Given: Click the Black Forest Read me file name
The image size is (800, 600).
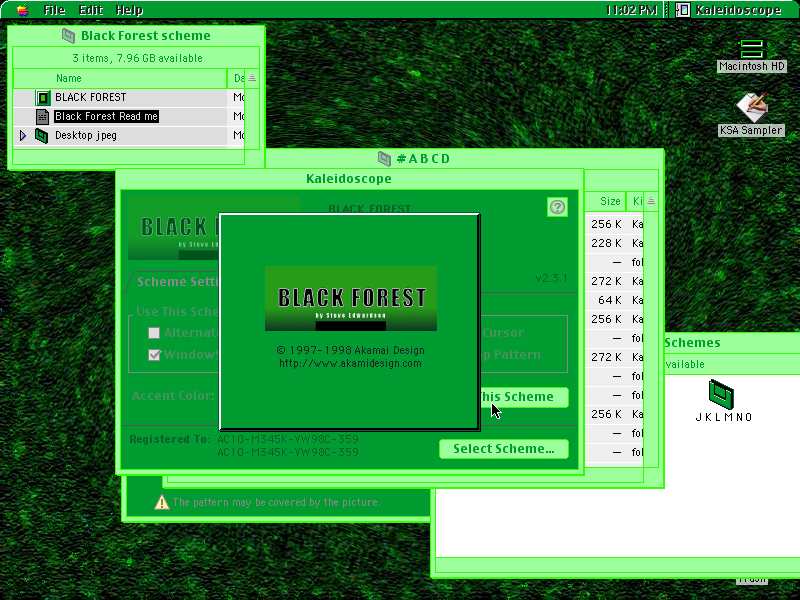Looking at the screenshot, I should click(106, 116).
